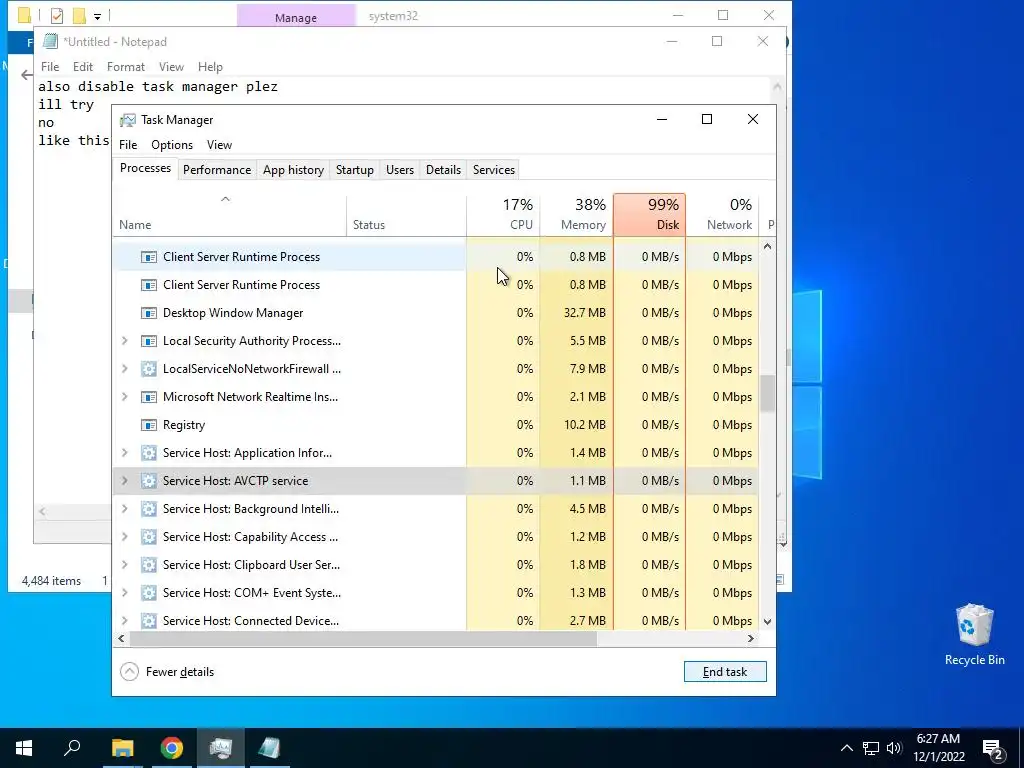
Task: Show hidden tray icons
Action: [x=846, y=748]
